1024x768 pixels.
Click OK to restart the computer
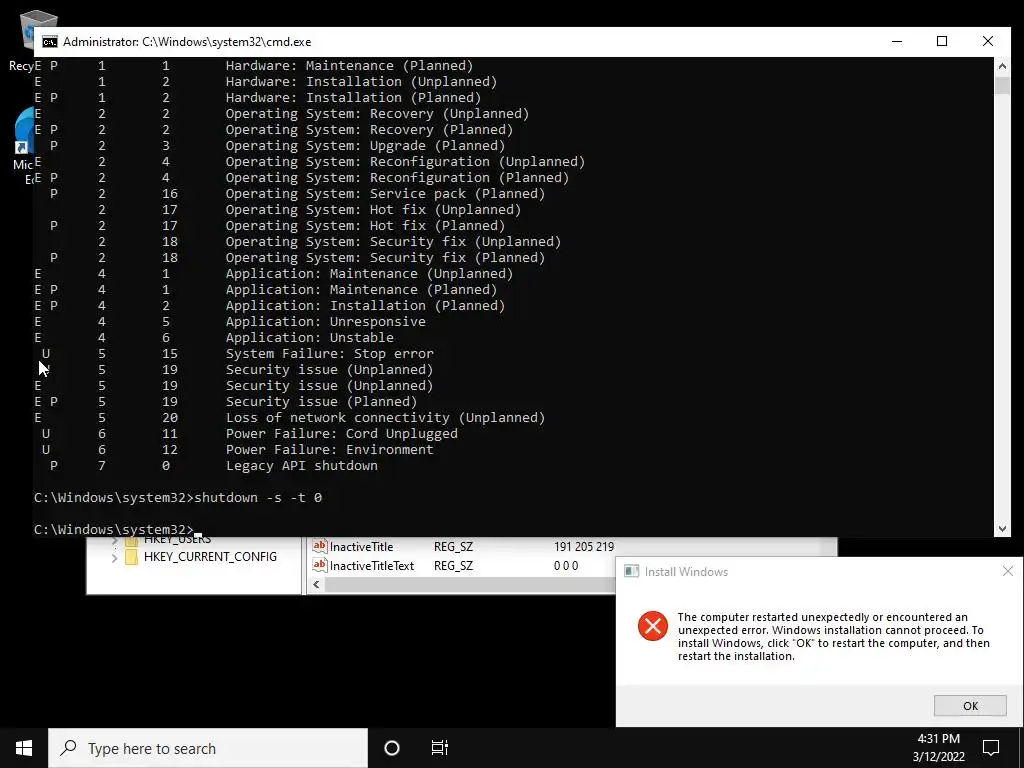(970, 705)
